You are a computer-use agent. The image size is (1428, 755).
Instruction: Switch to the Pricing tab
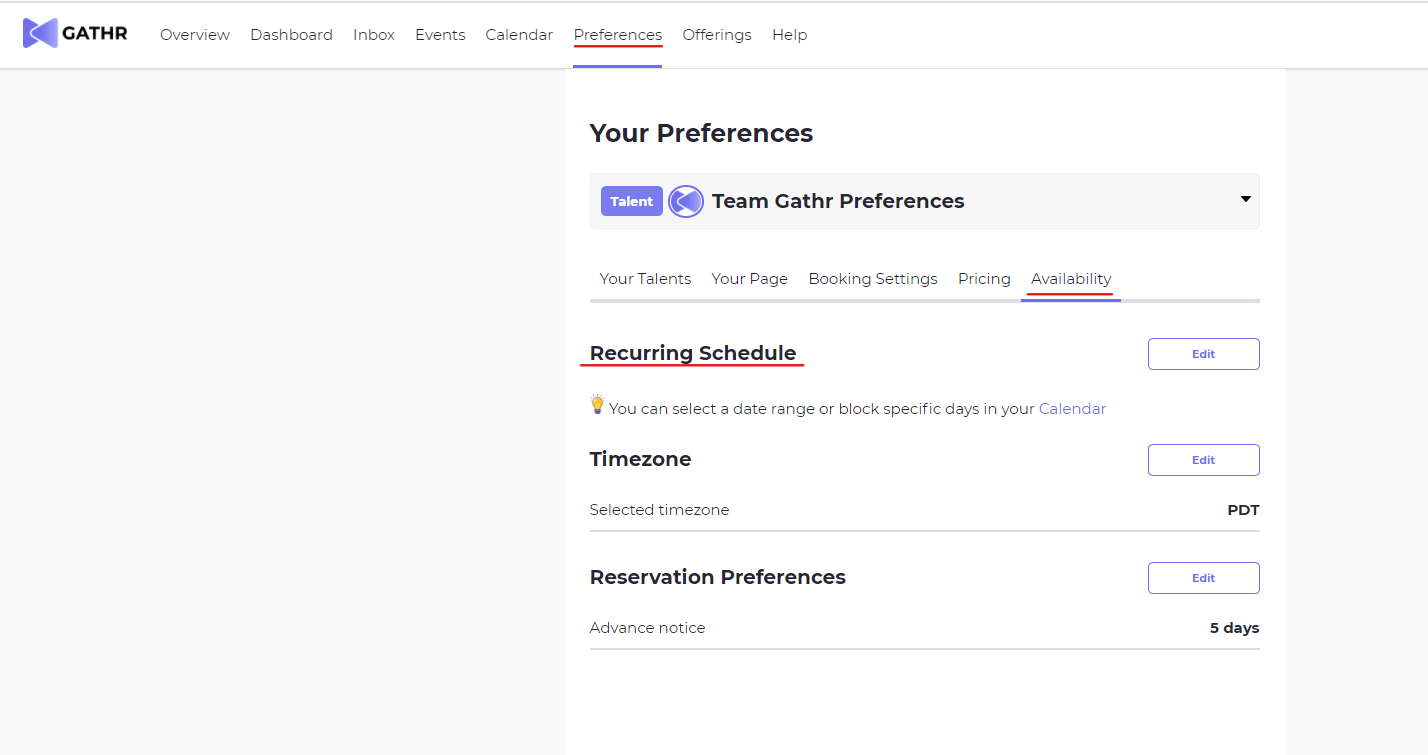(x=984, y=279)
